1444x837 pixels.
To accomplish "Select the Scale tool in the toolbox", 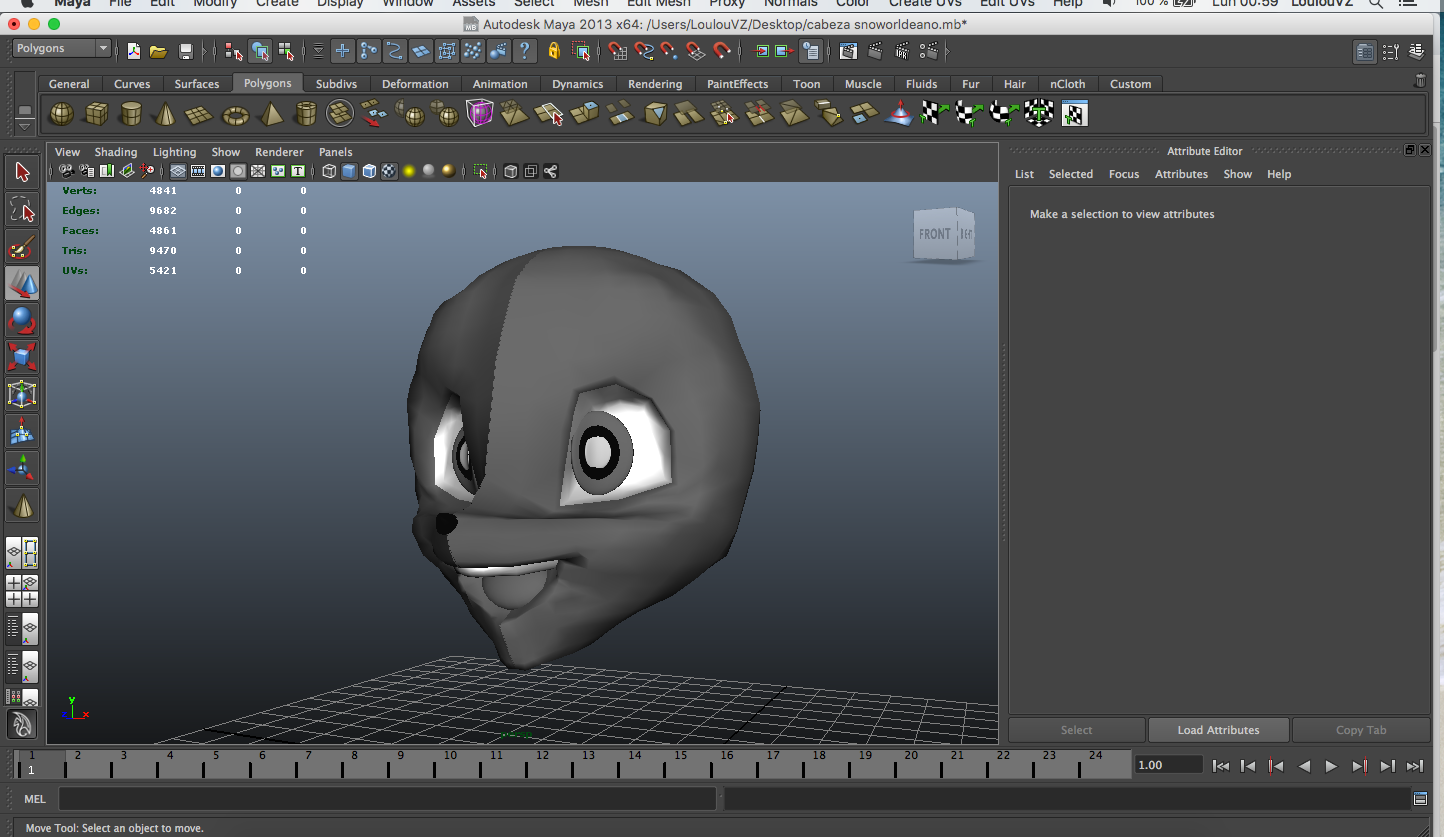I will point(22,357).
